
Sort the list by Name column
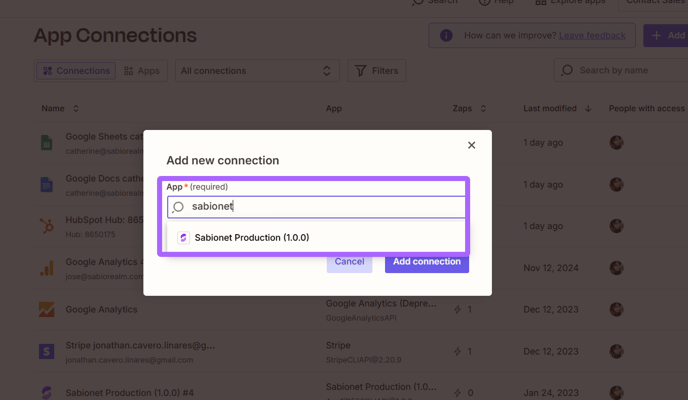[x=60, y=108]
